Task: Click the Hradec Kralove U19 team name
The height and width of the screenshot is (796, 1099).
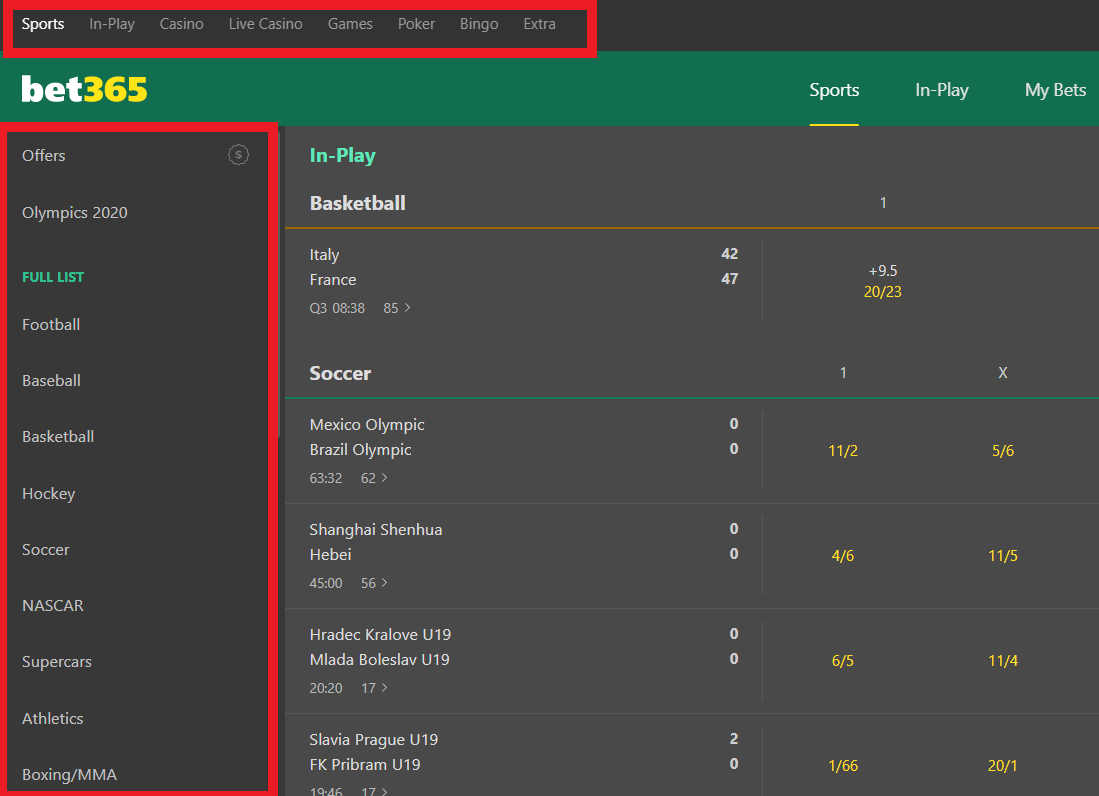Action: (x=380, y=634)
